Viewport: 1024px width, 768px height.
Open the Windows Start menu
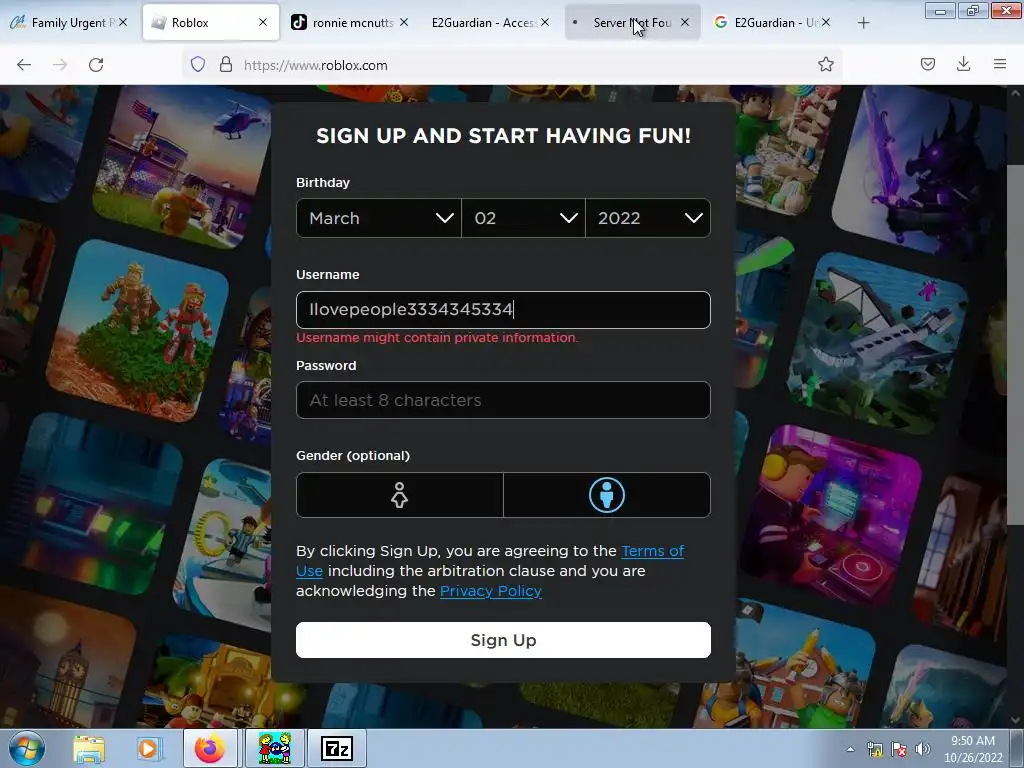click(26, 748)
